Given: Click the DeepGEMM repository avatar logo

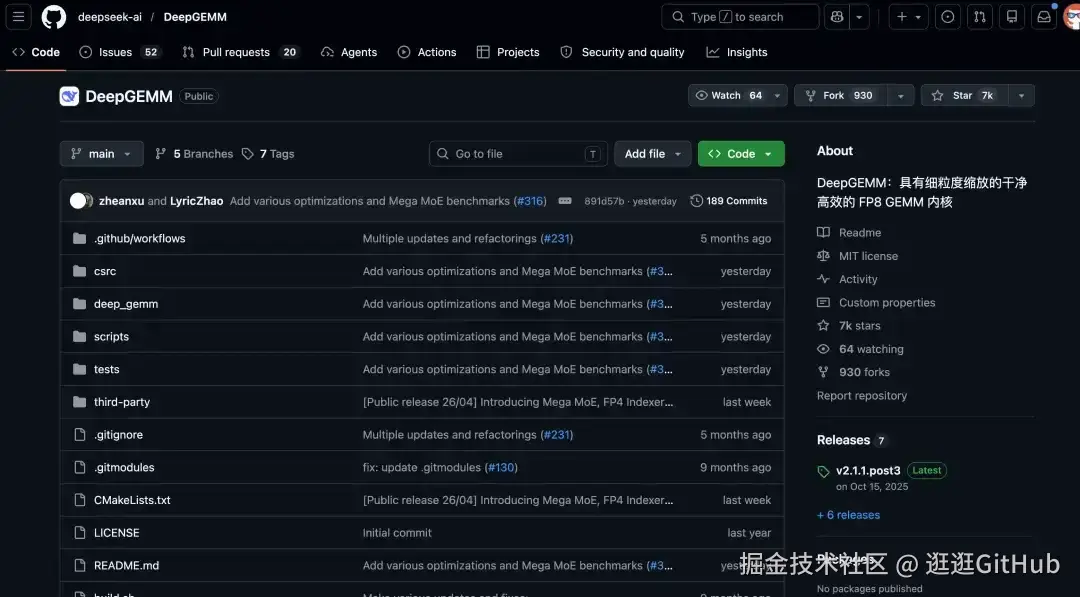Looking at the screenshot, I should coord(69,96).
